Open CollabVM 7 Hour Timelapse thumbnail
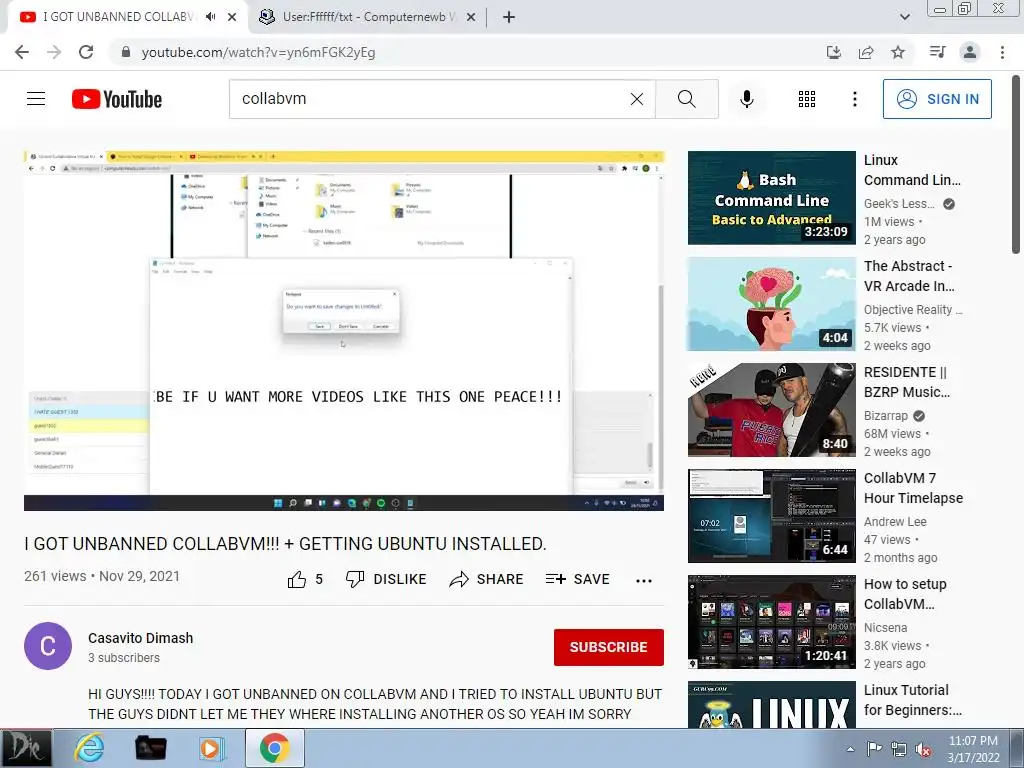The height and width of the screenshot is (768, 1024). (771, 516)
